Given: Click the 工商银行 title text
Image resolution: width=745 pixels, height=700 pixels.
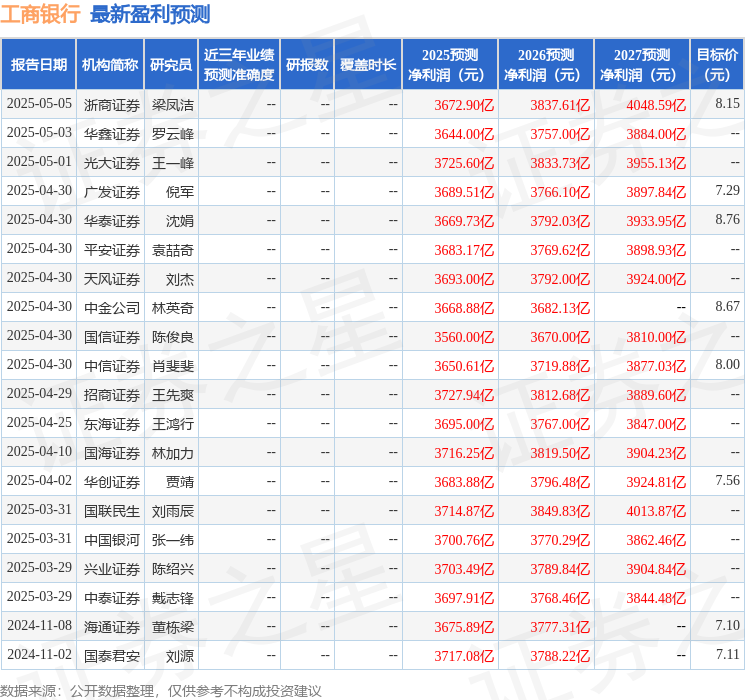Looking at the screenshot, I should click(x=40, y=14).
